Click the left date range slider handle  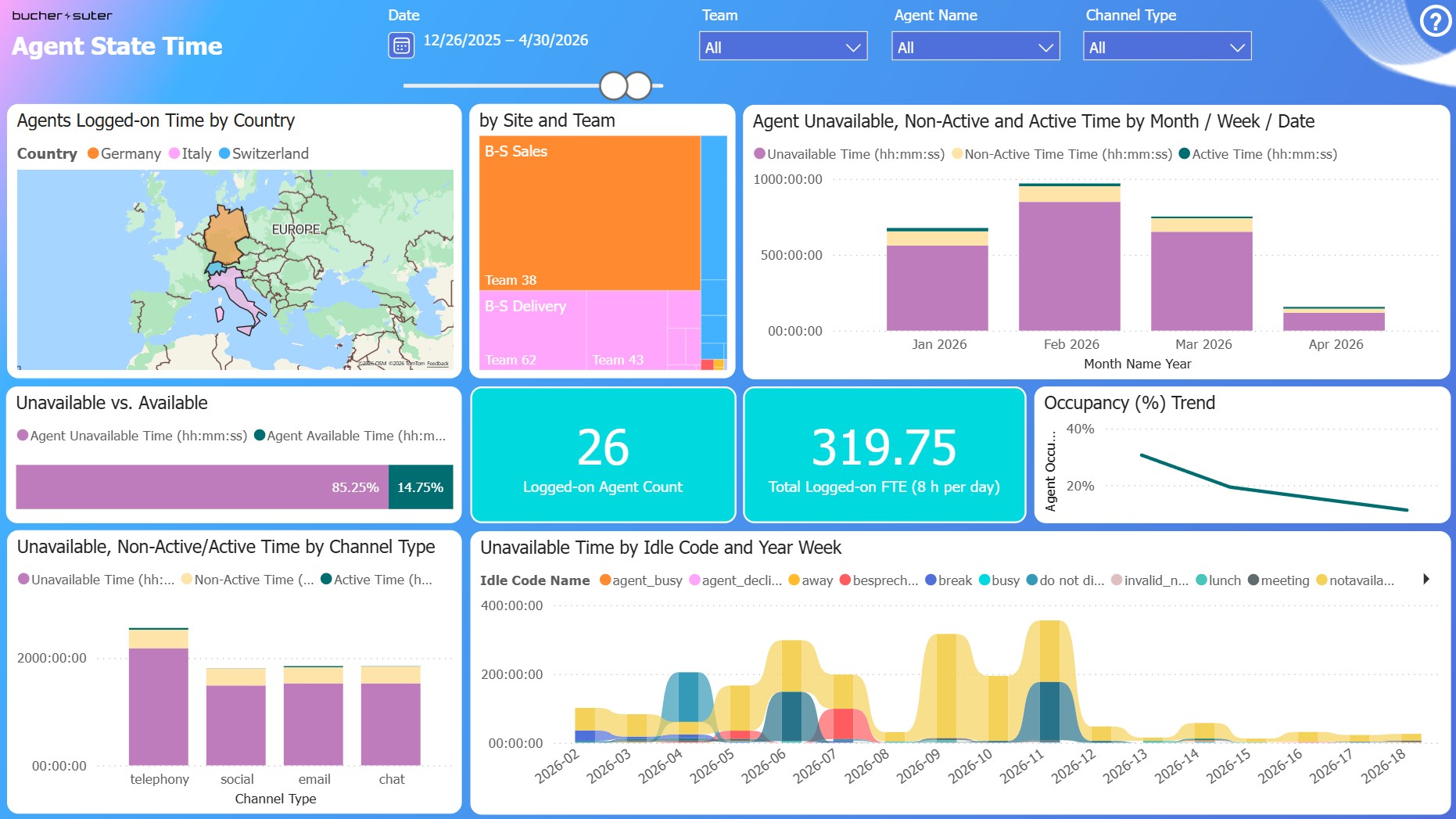click(614, 85)
